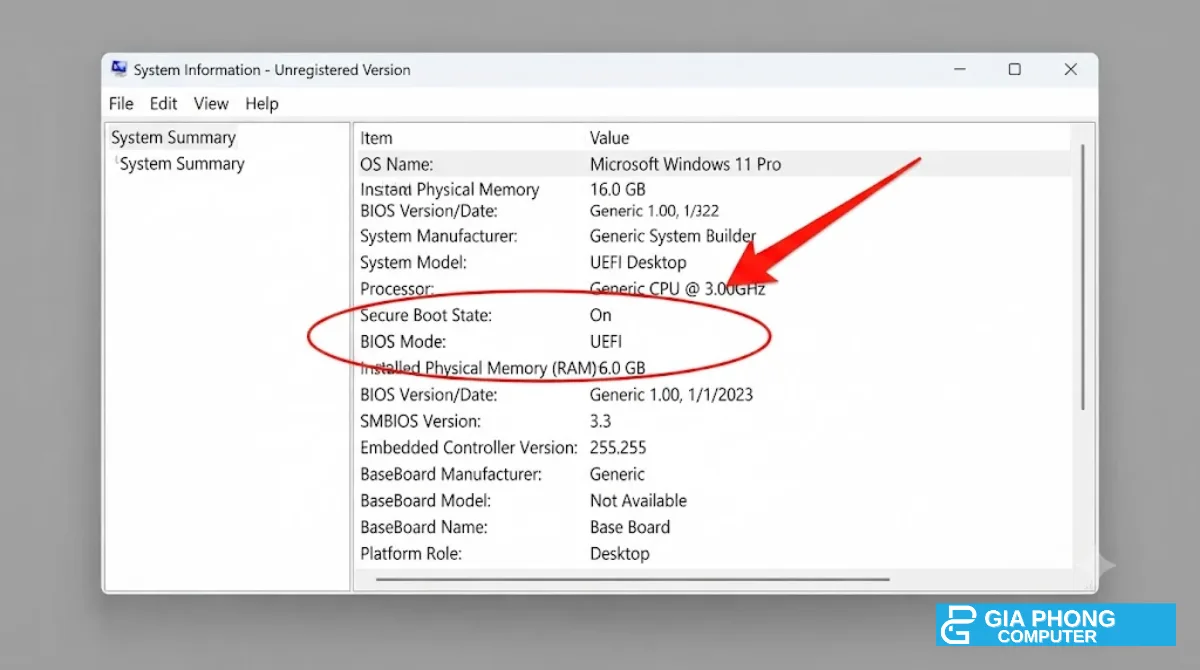Click the SMBIOS value 3.3
This screenshot has height=670, width=1200.
coord(600,421)
